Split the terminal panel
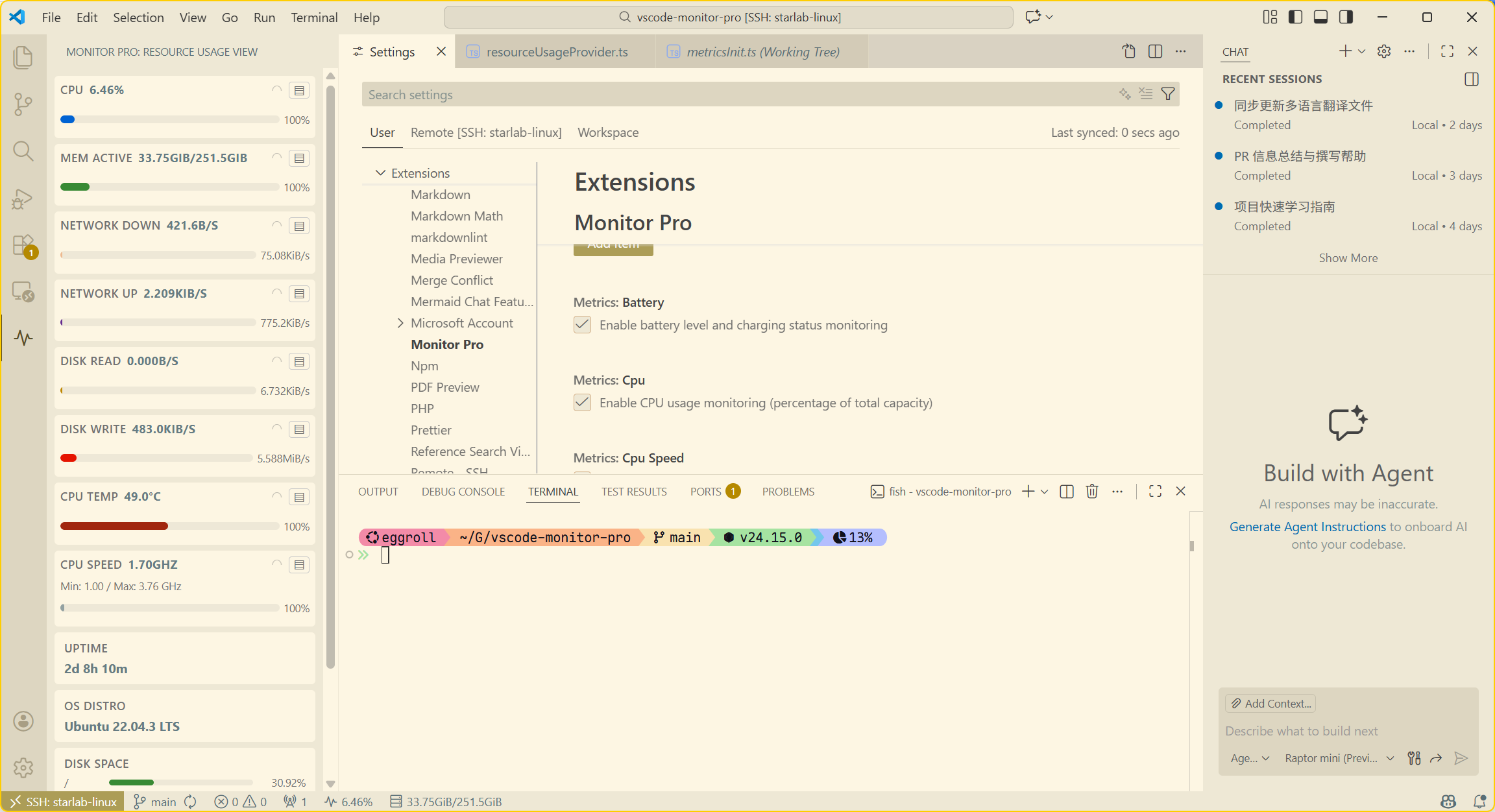1495x812 pixels. point(1067,492)
